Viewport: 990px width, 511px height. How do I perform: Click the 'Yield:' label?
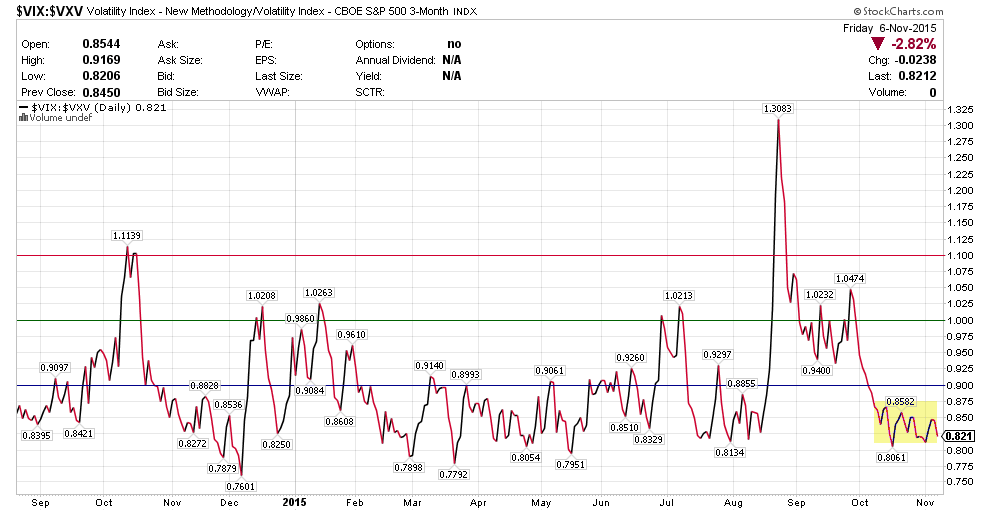pos(369,76)
